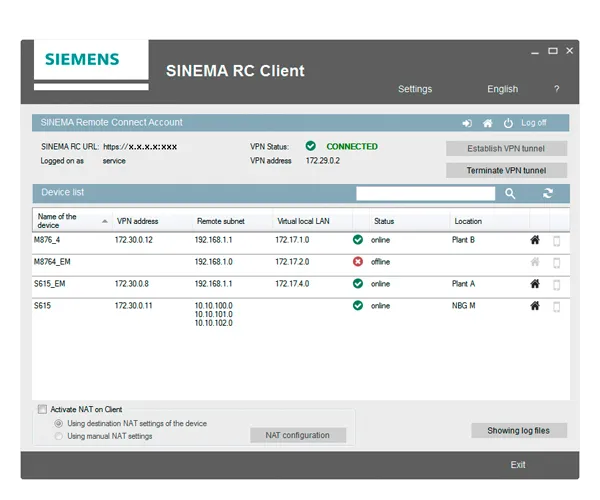Sort by Name of the device column arrow
Image resolution: width=600 pixels, height=500 pixels.
tap(104, 221)
